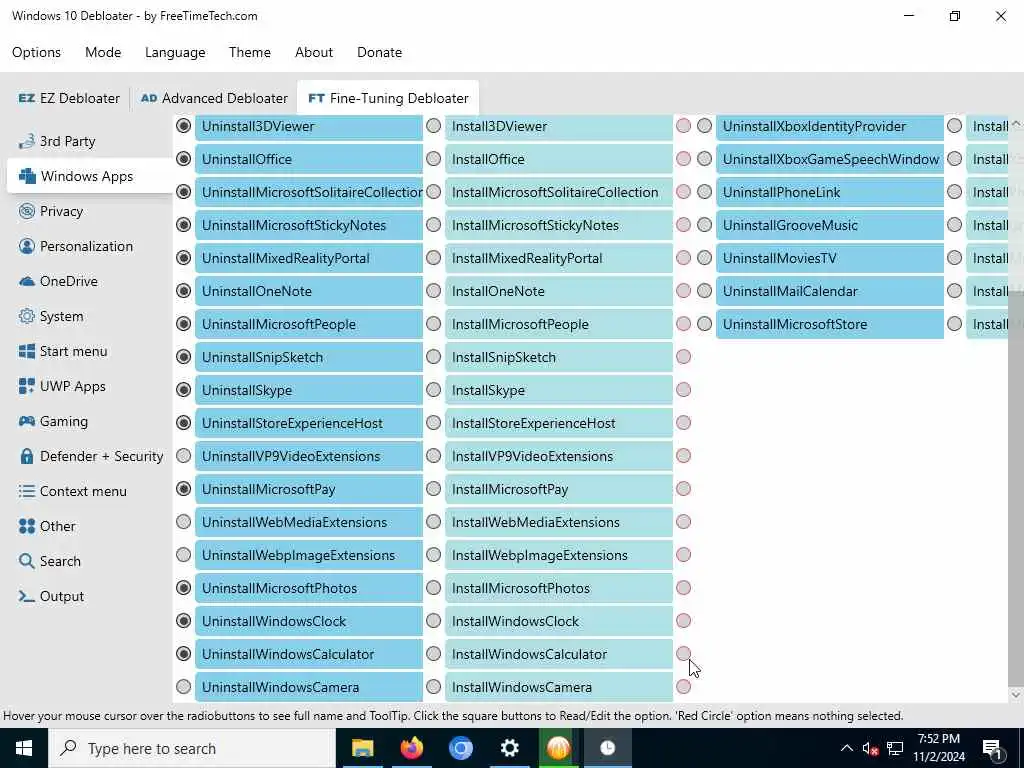Click the InstallStoreExperienceHost option button
The width and height of the screenshot is (1024, 768).
559,423
